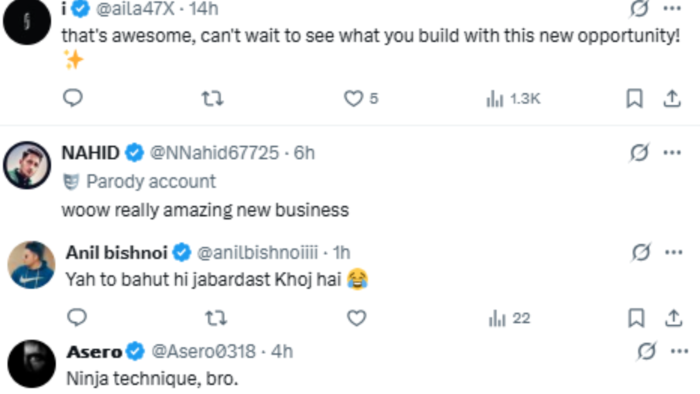This screenshot has height=394, width=700.
Task: Reply to aila47X's awesome opportunity post
Action: point(73,98)
